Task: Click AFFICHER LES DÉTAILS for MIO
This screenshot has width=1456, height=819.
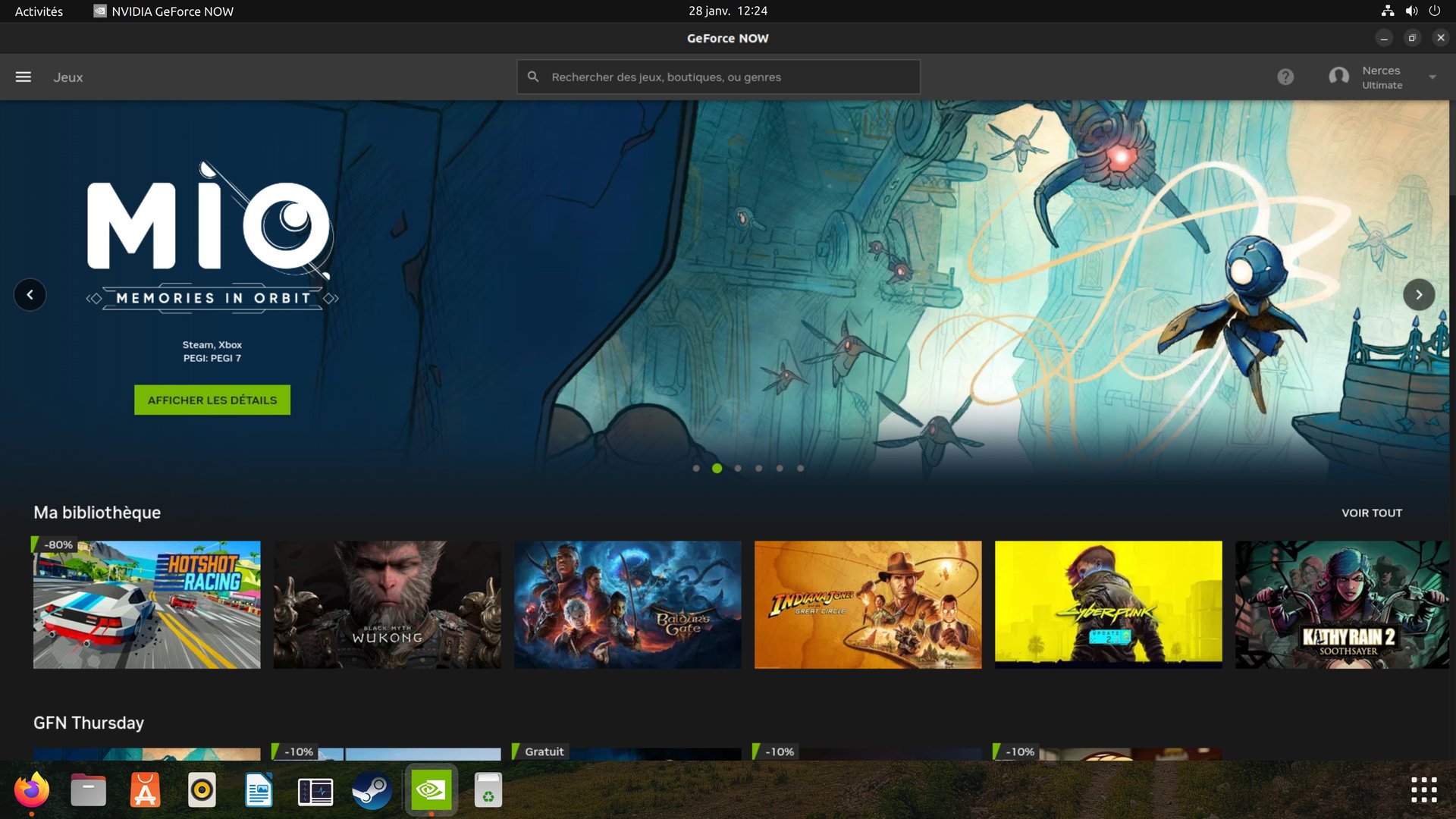Action: [212, 399]
